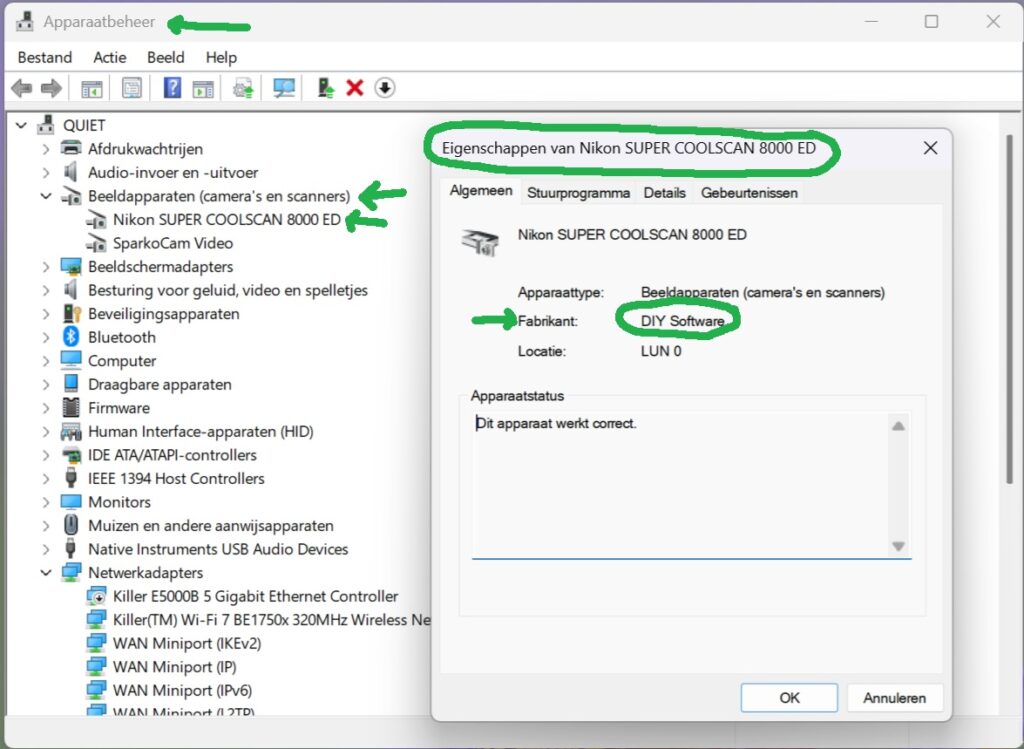Click the Back arrow in toolbar
The width and height of the screenshot is (1024, 749).
pos(21,88)
